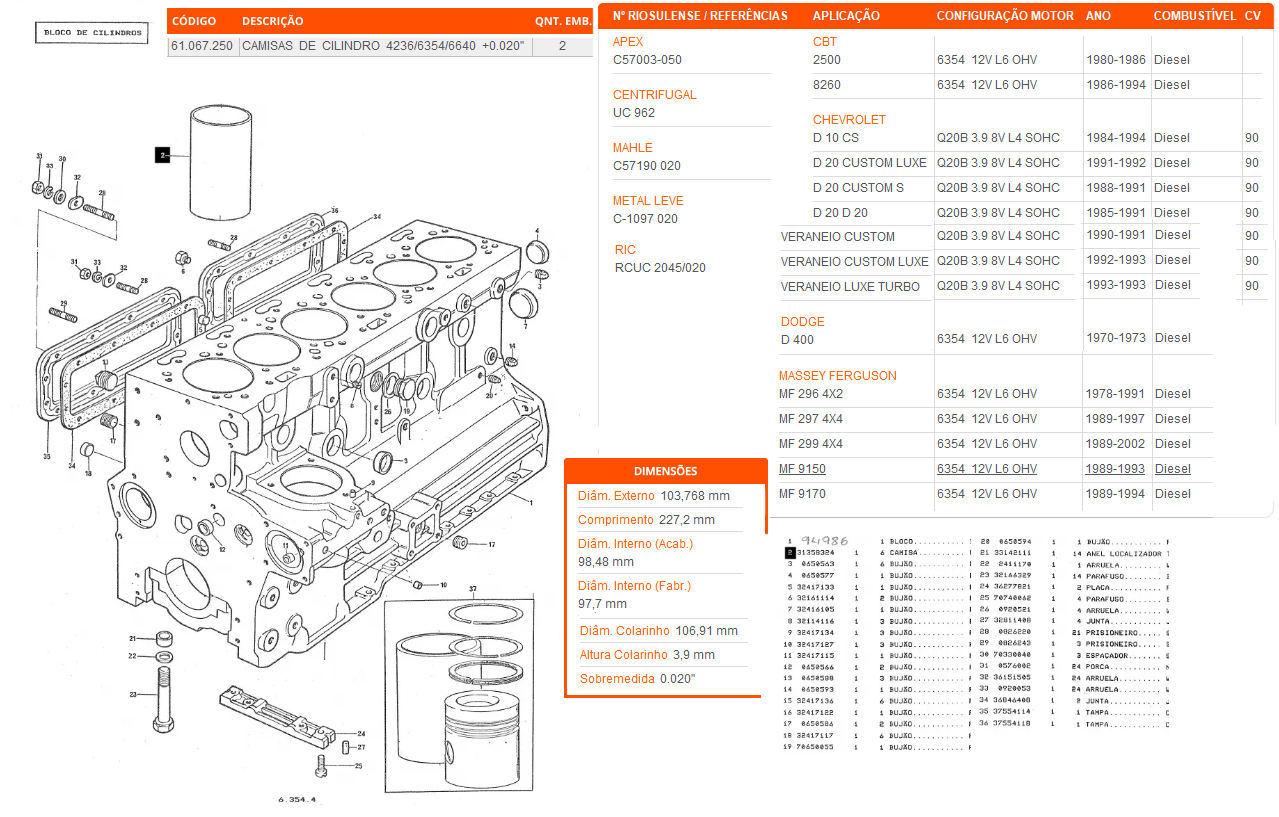1279x817 pixels.
Task: Click the CONFIGURAÇÃO MOTOR column header
Action: (x=1005, y=16)
